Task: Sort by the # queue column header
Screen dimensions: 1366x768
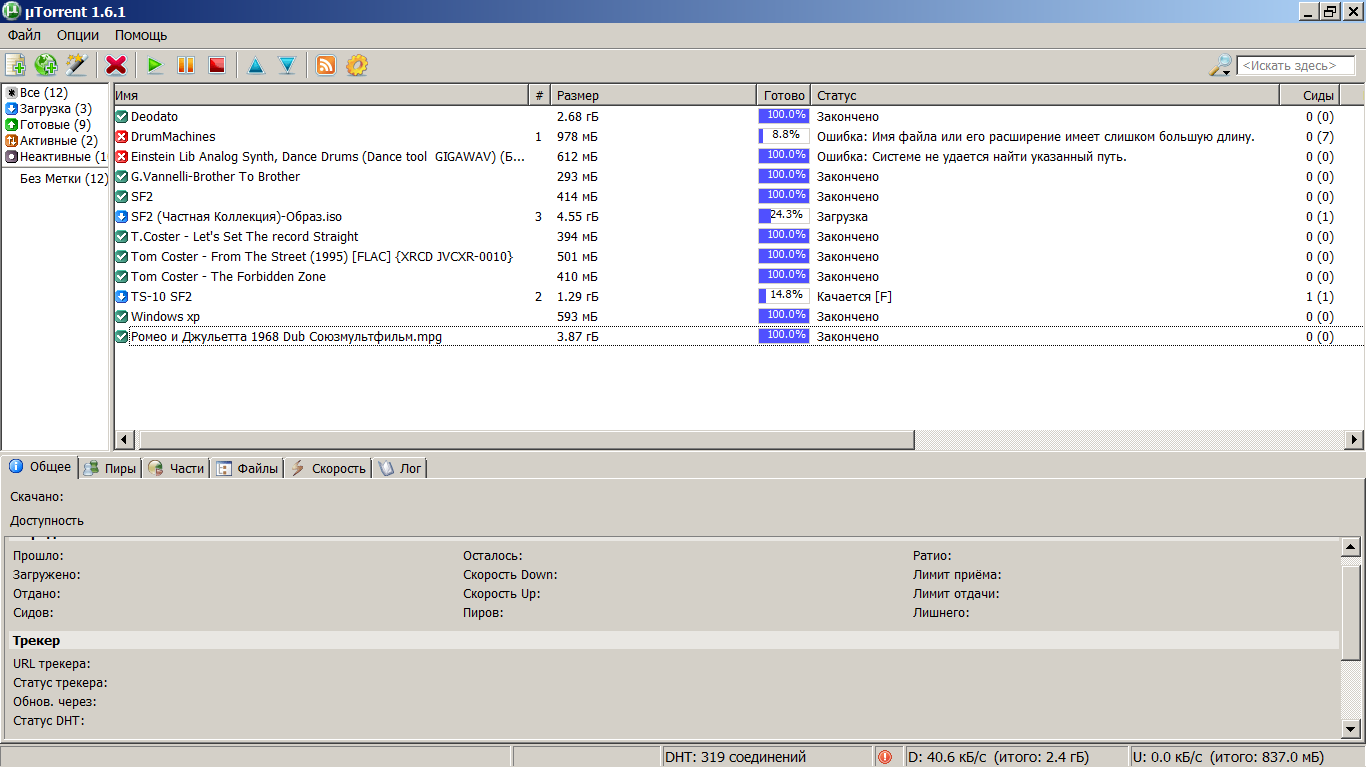Action: (540, 95)
